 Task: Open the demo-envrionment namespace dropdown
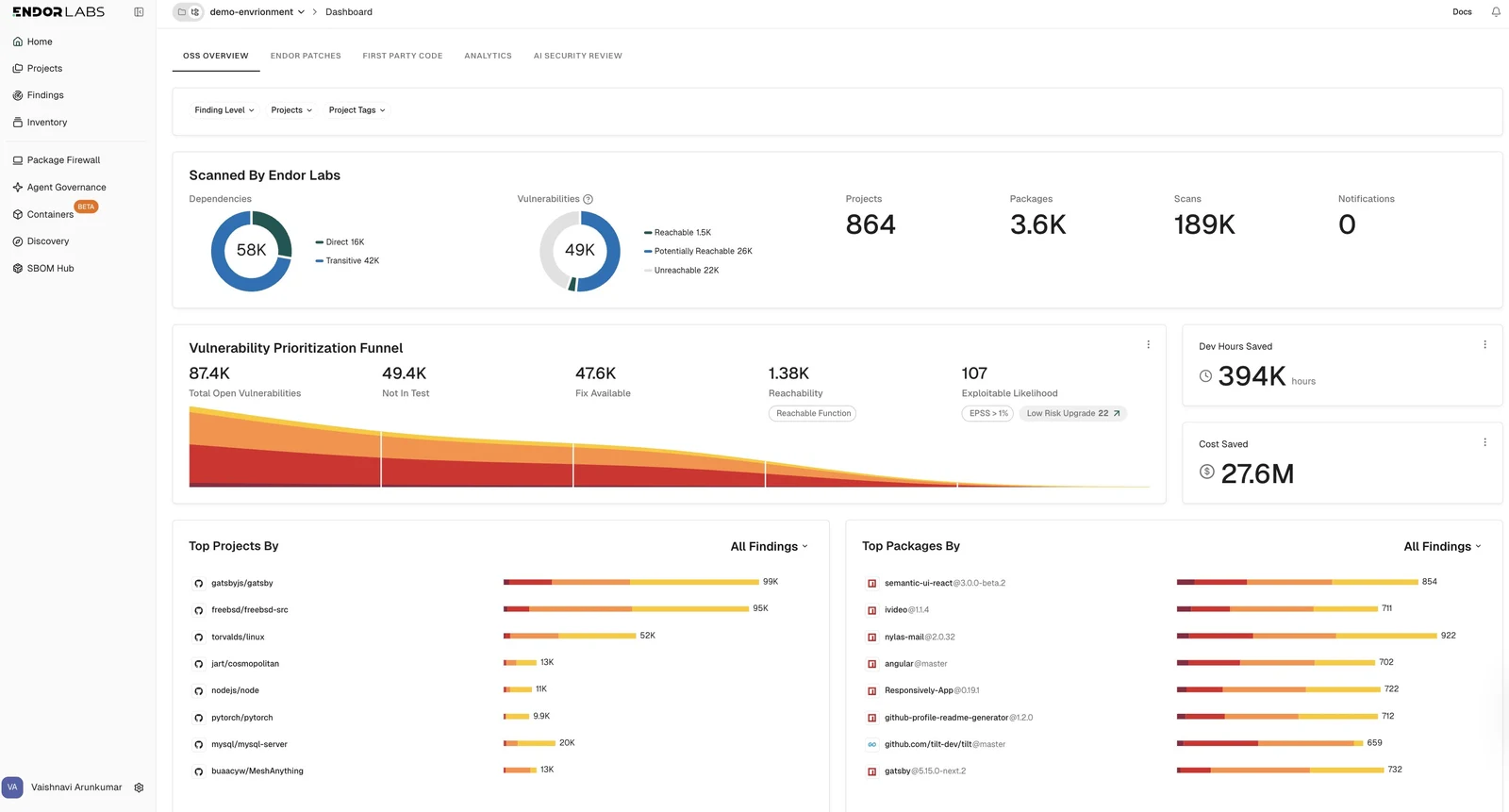pos(257,12)
